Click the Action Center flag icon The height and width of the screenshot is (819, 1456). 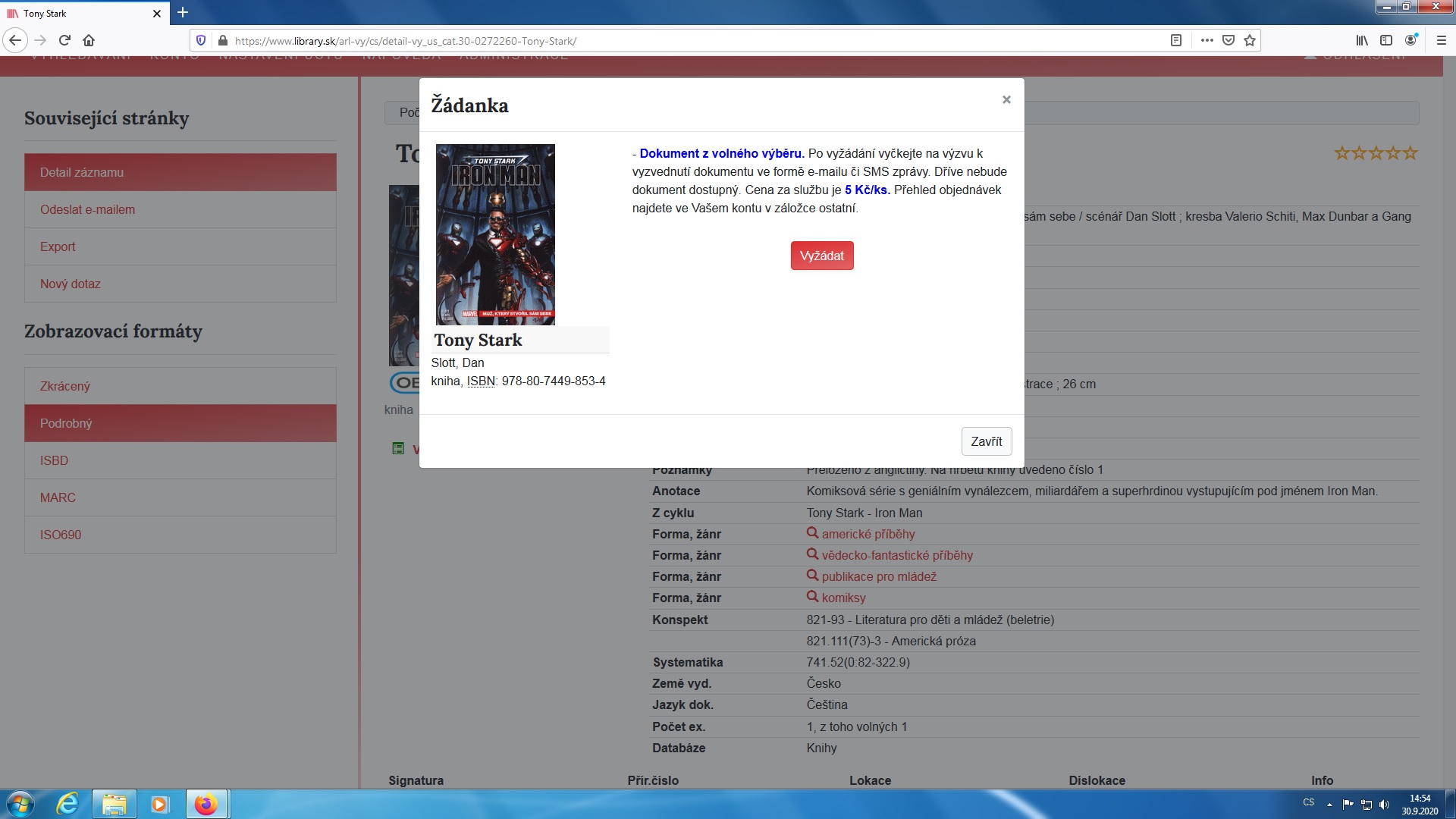pyautogui.click(x=1348, y=805)
